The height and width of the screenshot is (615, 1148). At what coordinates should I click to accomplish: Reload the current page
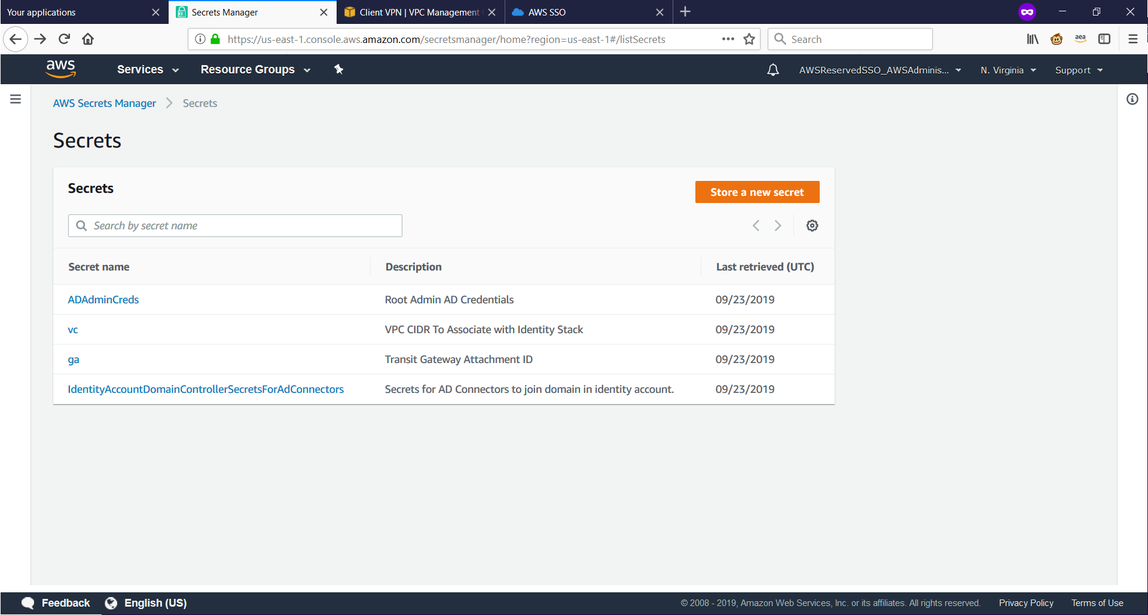pyautogui.click(x=64, y=39)
